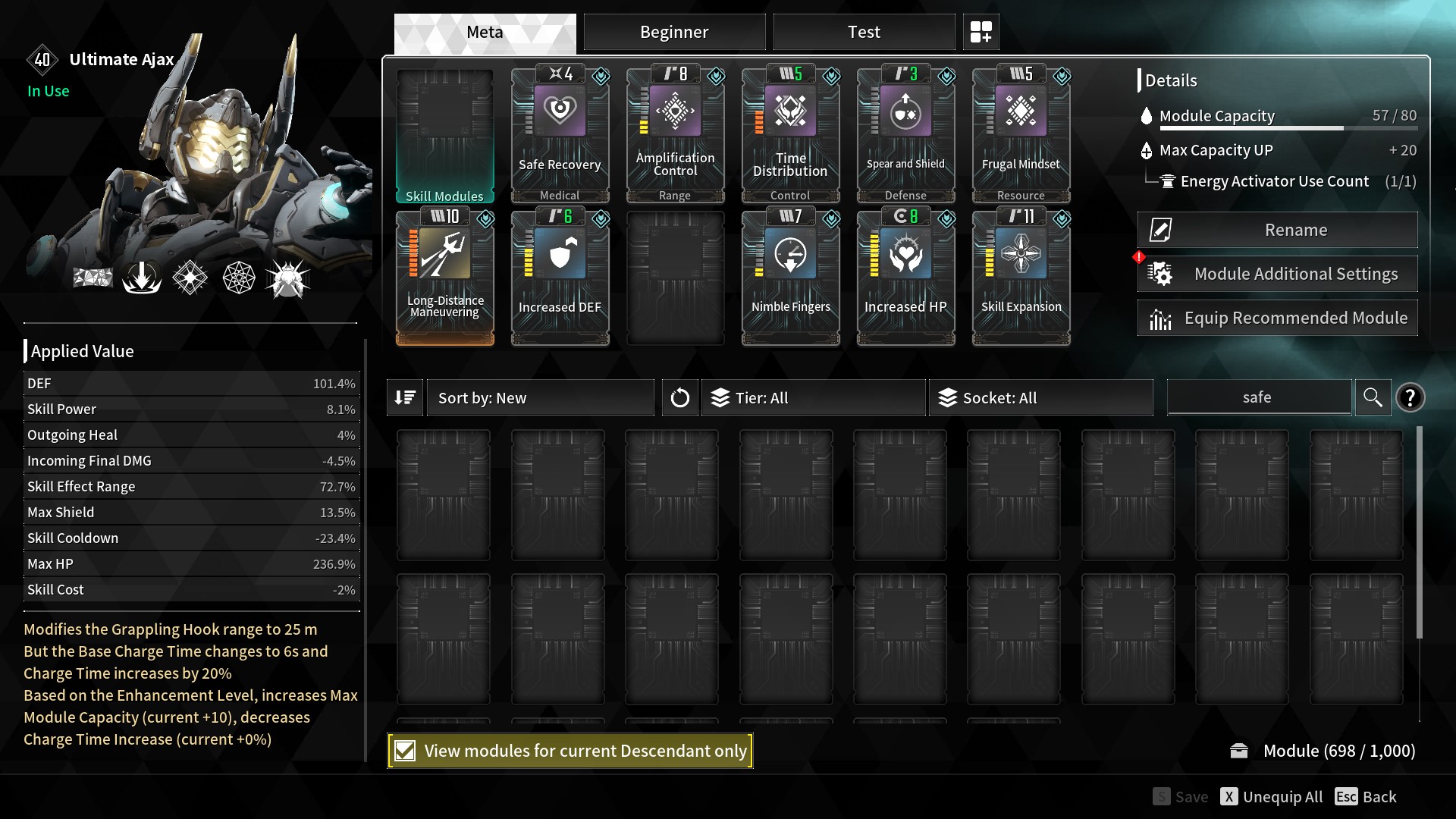Toggle the sort order direction icon
Viewport: 1456px width, 819px height.
[405, 397]
